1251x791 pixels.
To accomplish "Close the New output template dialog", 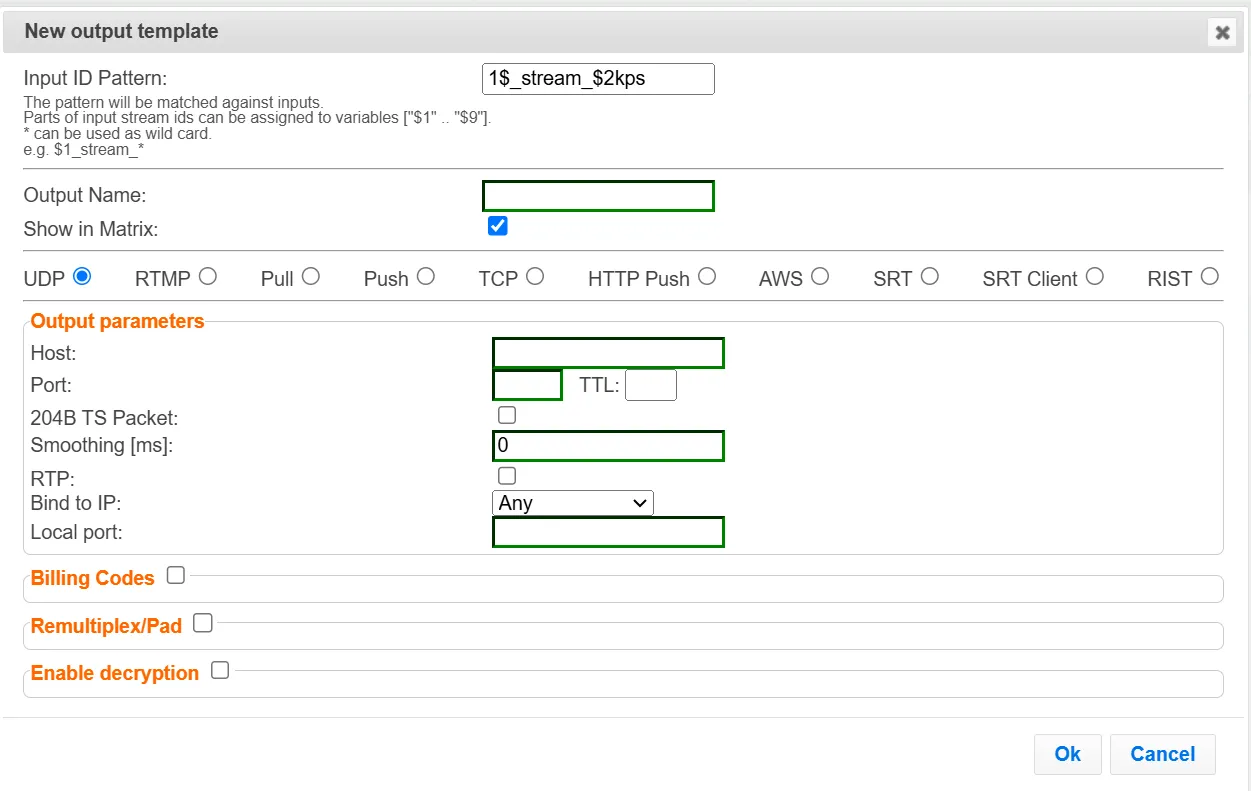I will pos(1222,33).
